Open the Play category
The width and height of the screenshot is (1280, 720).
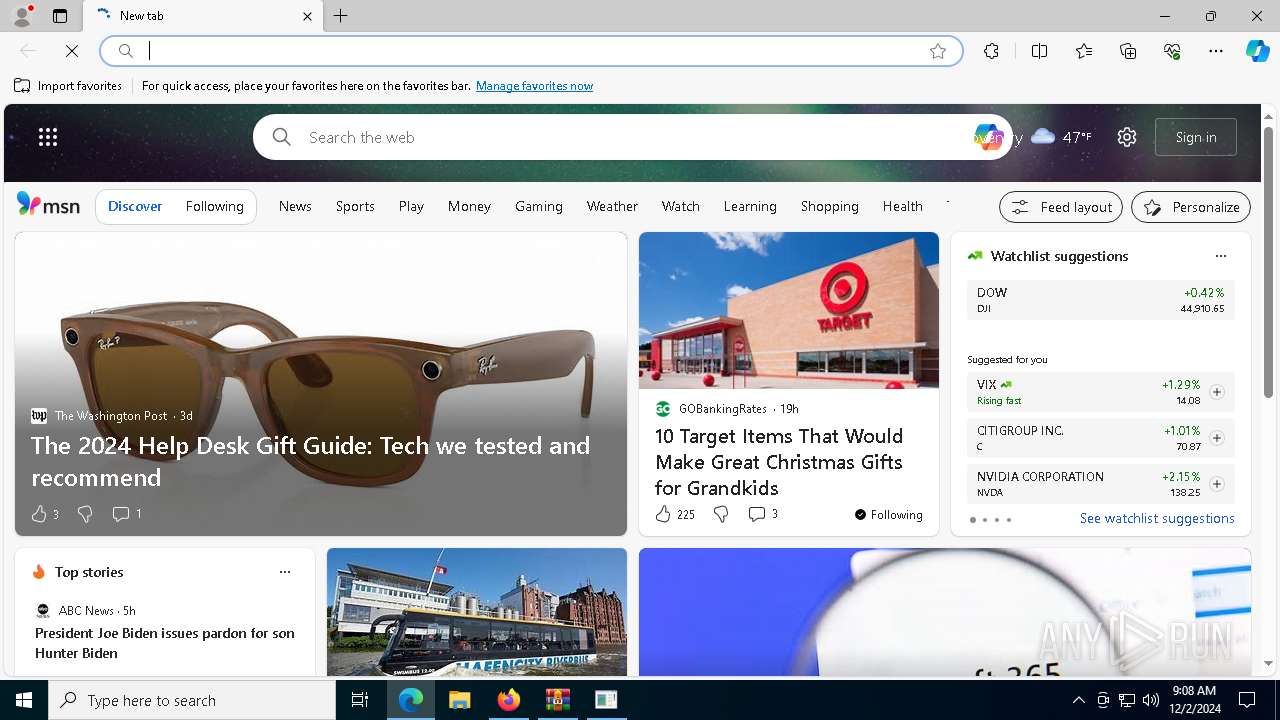point(411,206)
